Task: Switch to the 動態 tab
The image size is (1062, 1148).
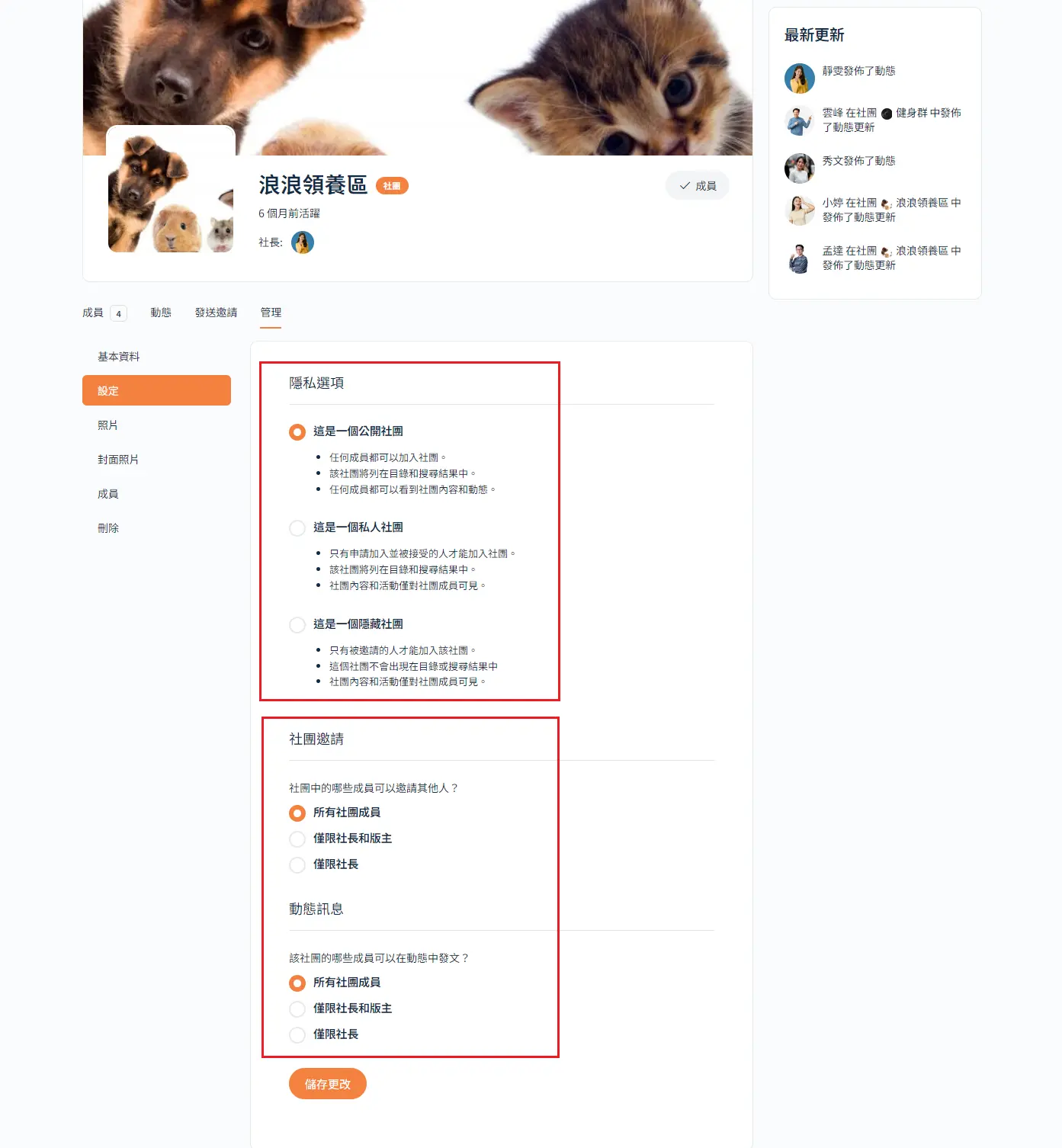Action: pyautogui.click(x=161, y=313)
